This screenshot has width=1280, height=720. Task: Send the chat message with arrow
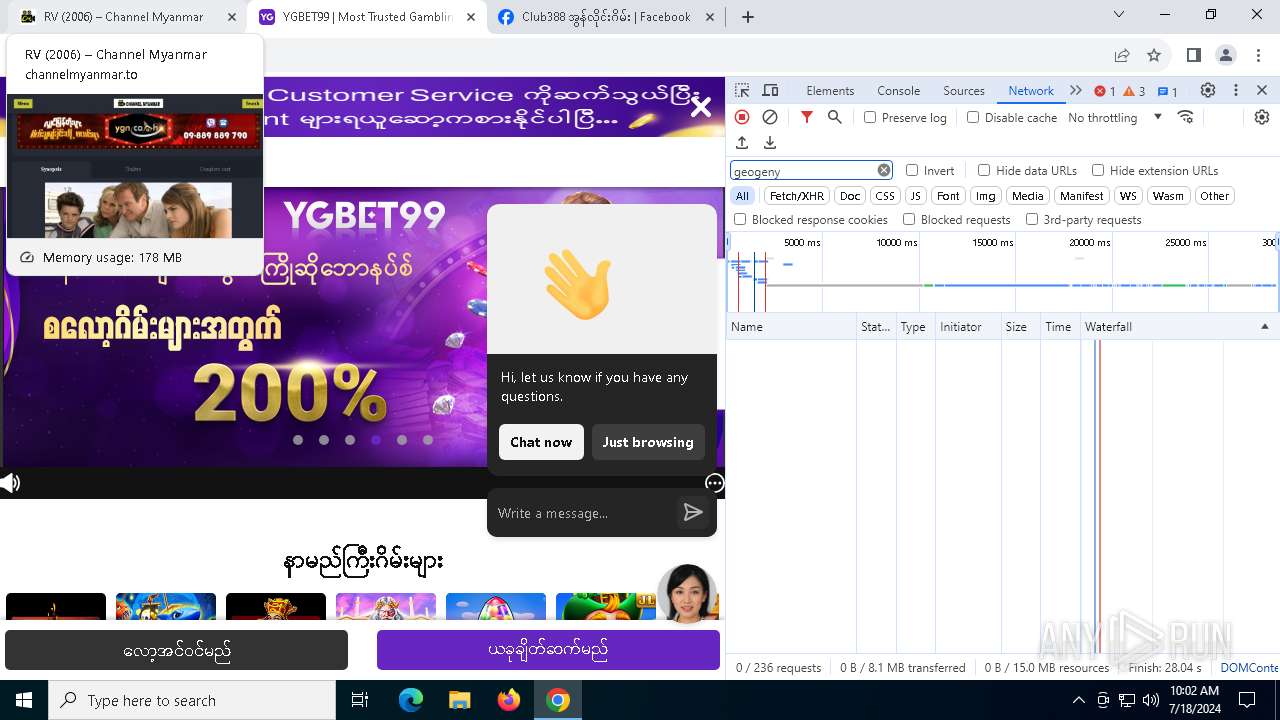[x=693, y=513]
